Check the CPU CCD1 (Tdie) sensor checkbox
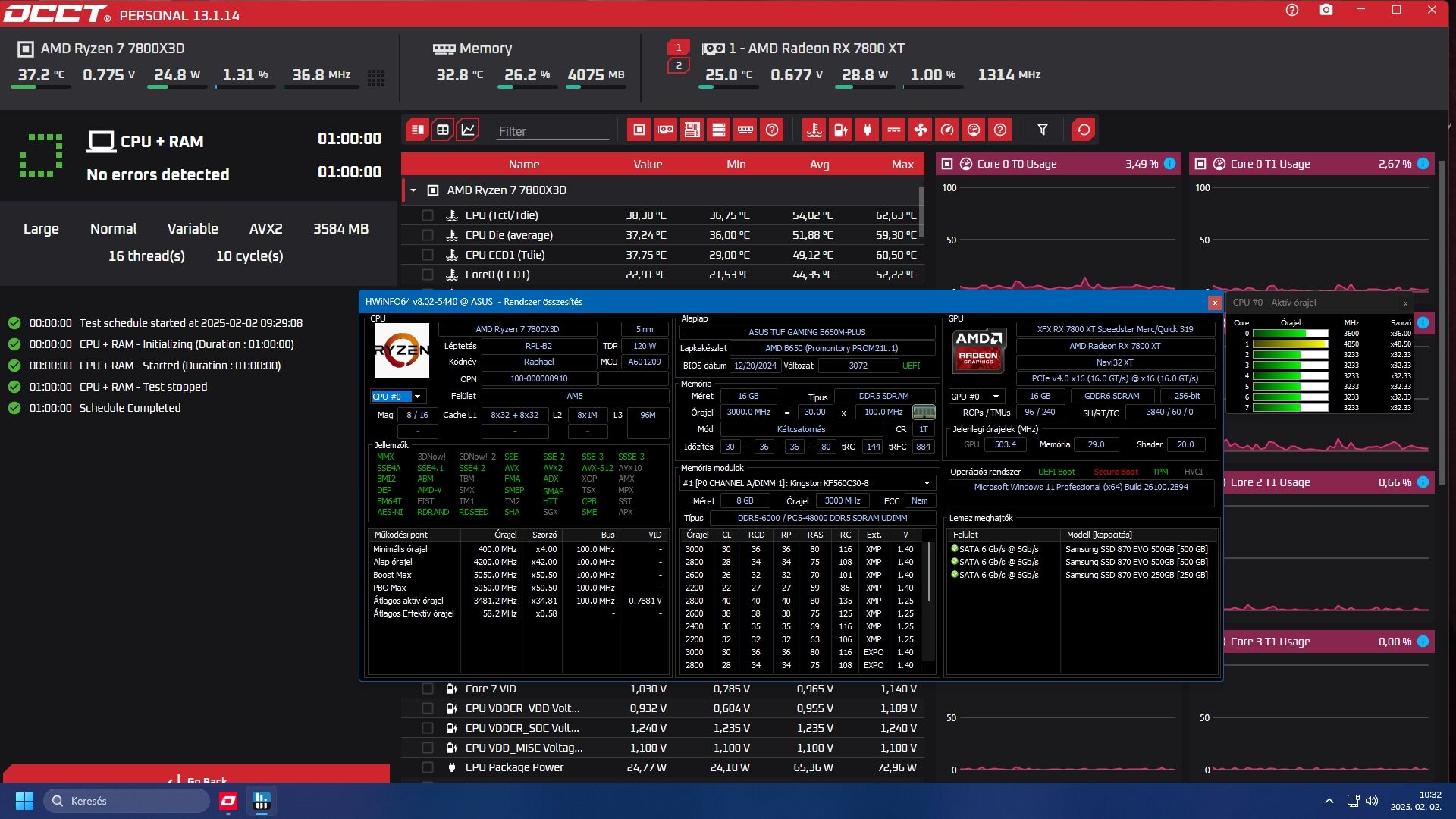The width and height of the screenshot is (1456, 819). (x=428, y=255)
